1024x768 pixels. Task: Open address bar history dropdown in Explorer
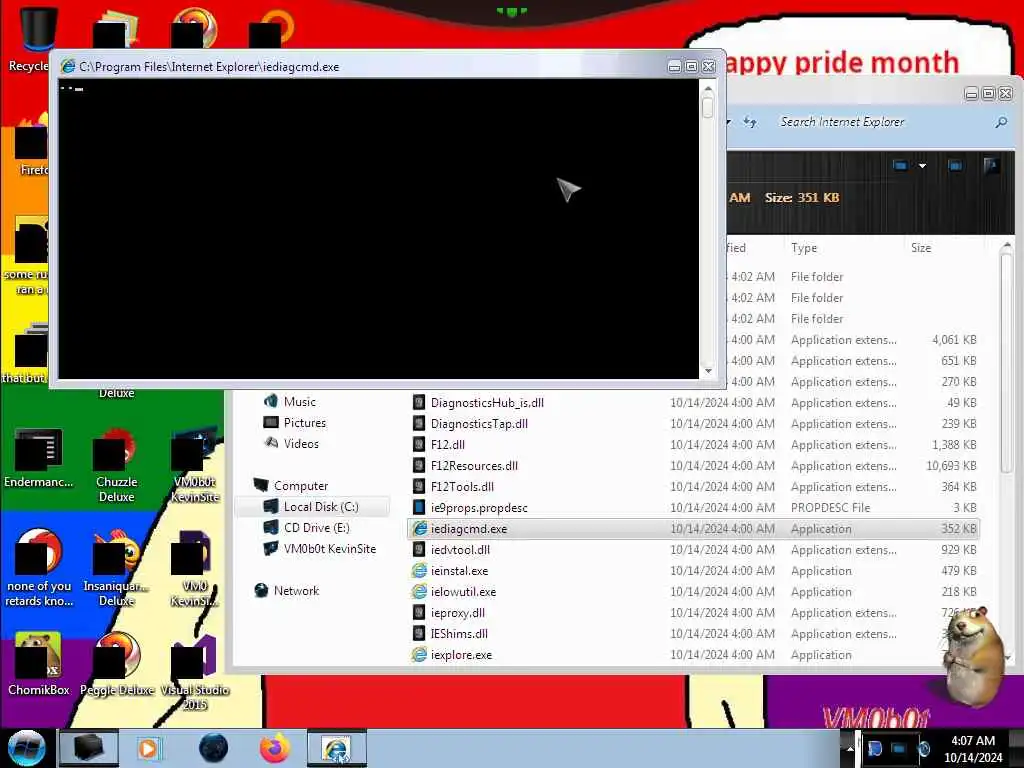pyautogui.click(x=729, y=121)
